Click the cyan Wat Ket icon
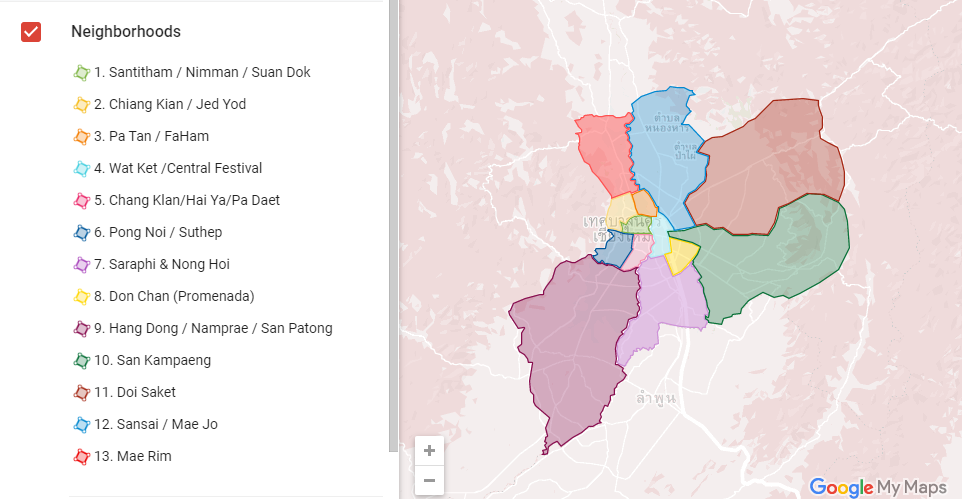 coord(82,169)
